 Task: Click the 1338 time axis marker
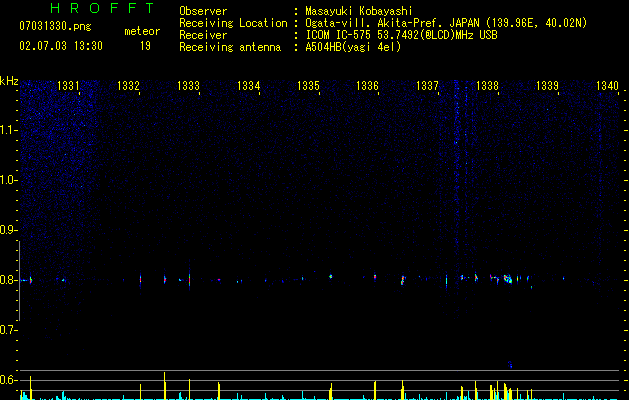click(487, 85)
